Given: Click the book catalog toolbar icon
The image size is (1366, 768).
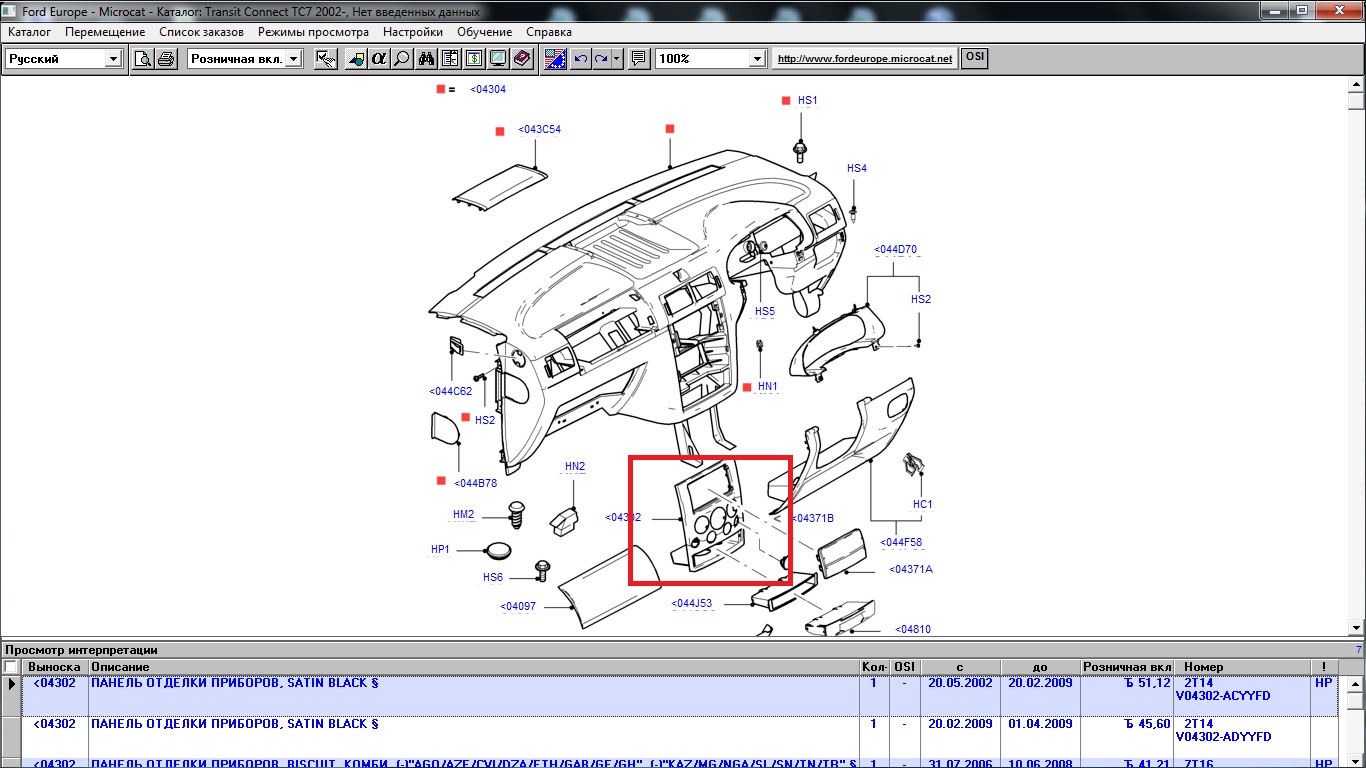Looking at the screenshot, I should pyautogui.click(x=521, y=59).
